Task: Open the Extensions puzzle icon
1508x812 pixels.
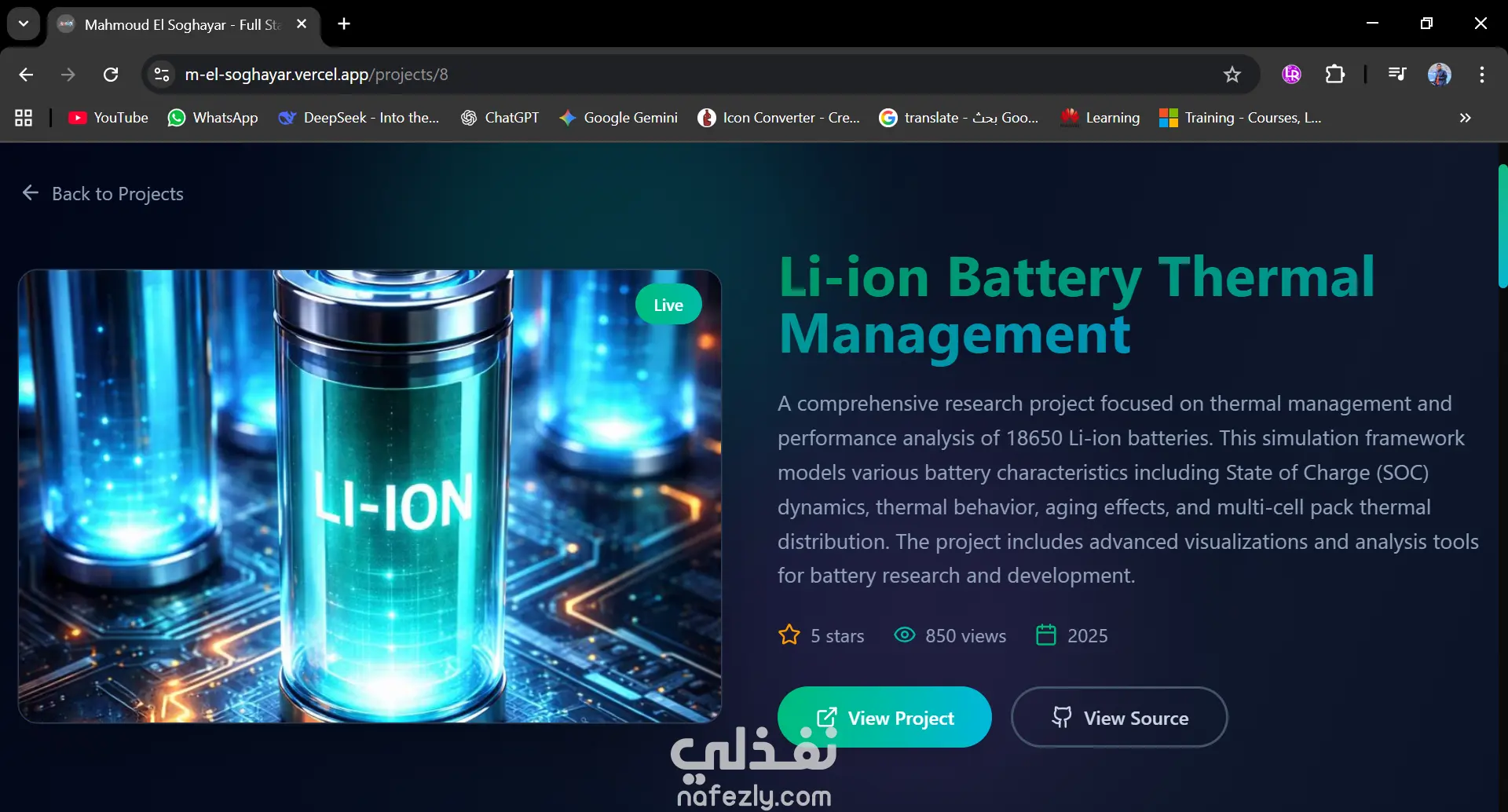Action: (1334, 75)
